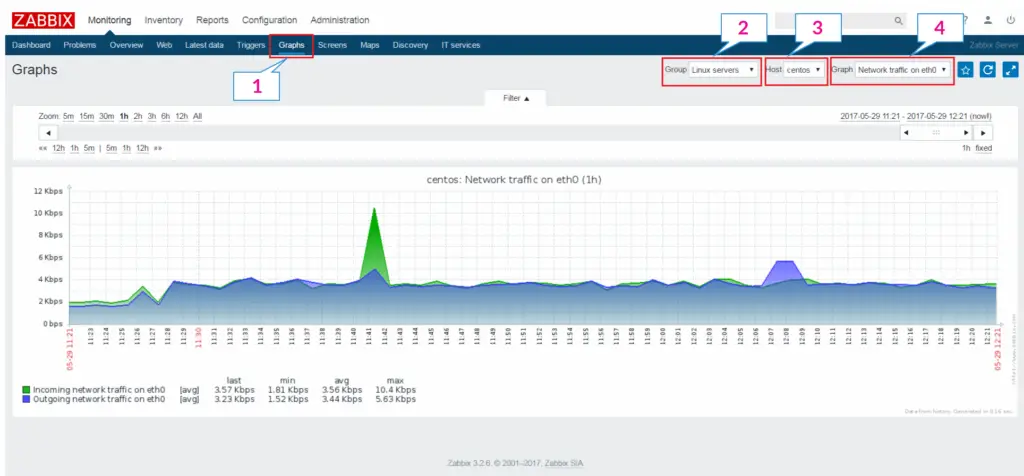Click the Graphs page heading

35,70
